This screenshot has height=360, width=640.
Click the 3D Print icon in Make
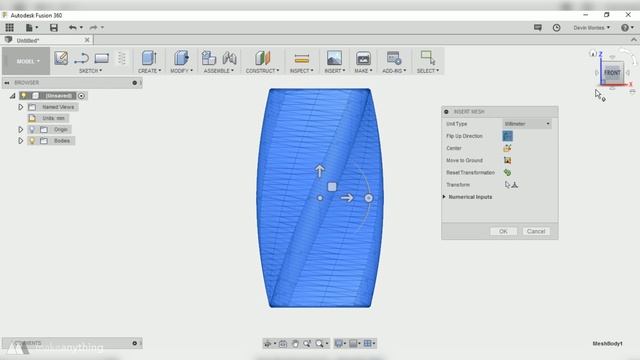click(363, 58)
